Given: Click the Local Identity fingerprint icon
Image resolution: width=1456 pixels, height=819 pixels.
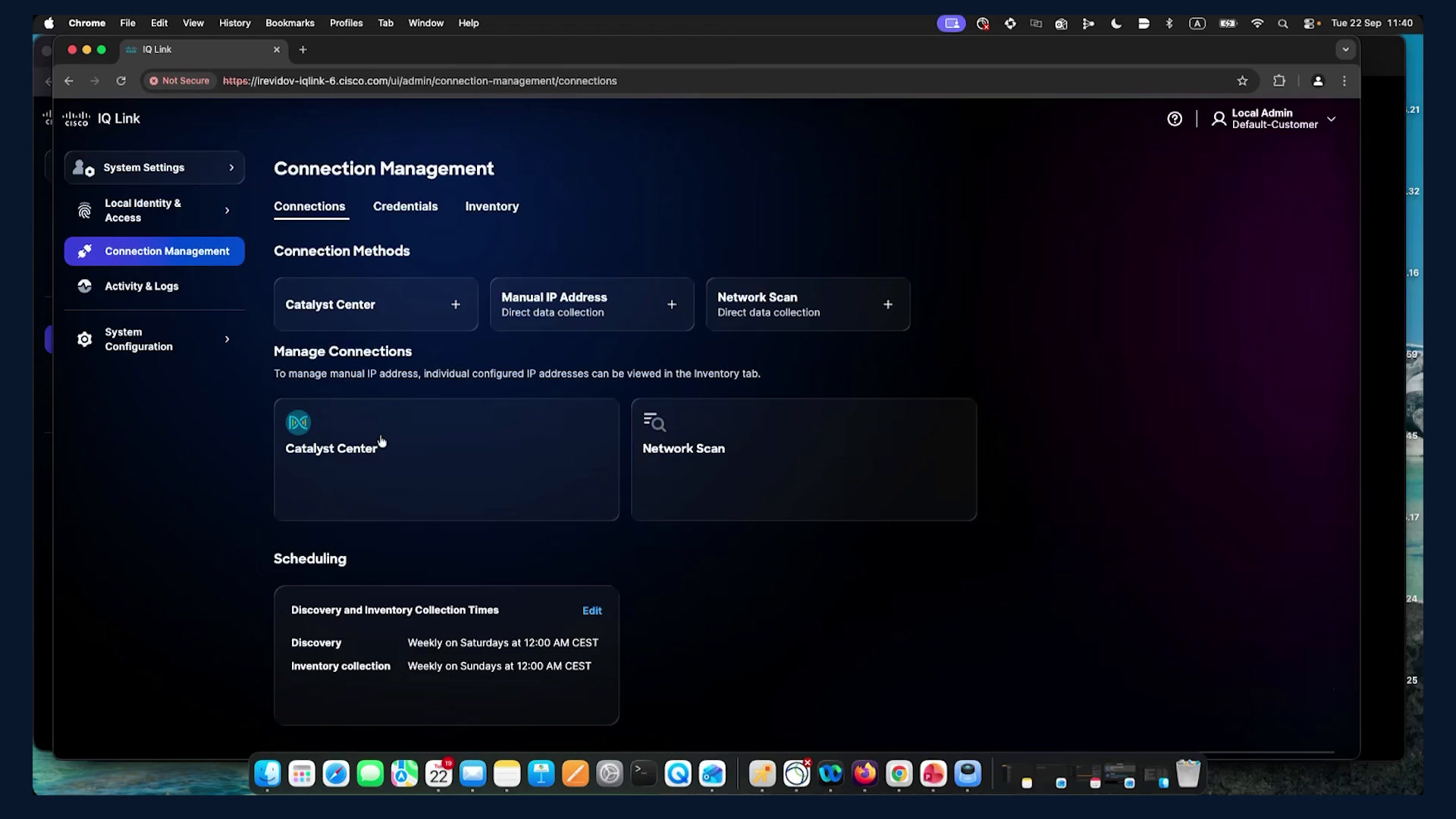Looking at the screenshot, I should coord(84,211).
